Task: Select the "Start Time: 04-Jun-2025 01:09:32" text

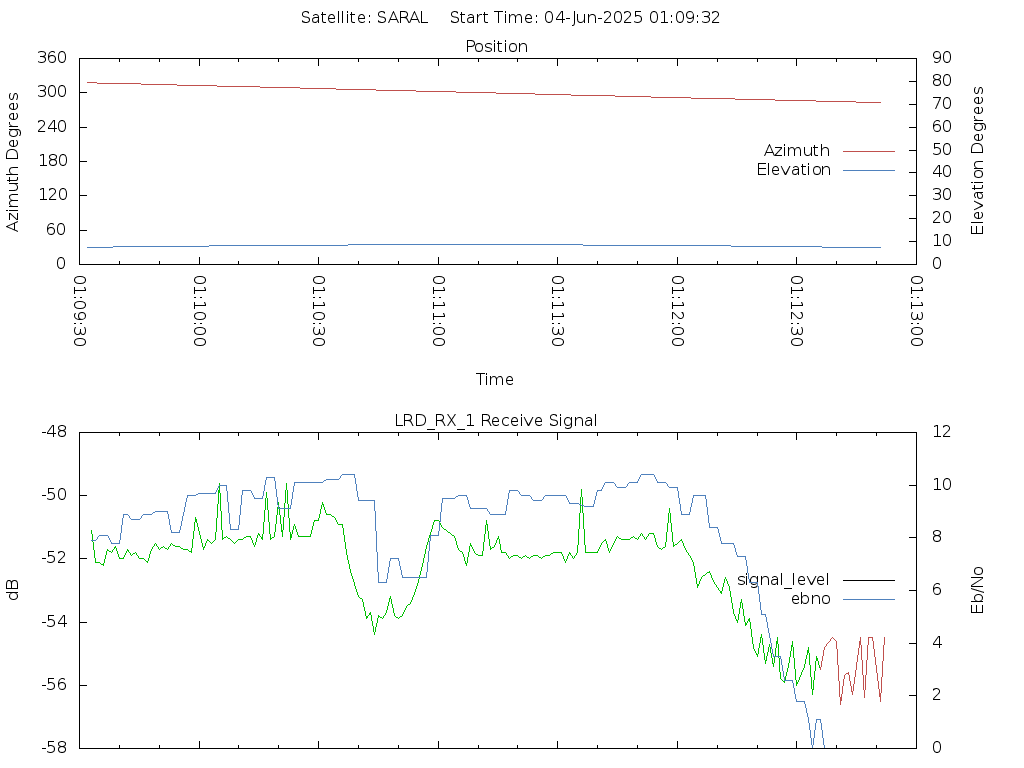Action: click(x=584, y=18)
